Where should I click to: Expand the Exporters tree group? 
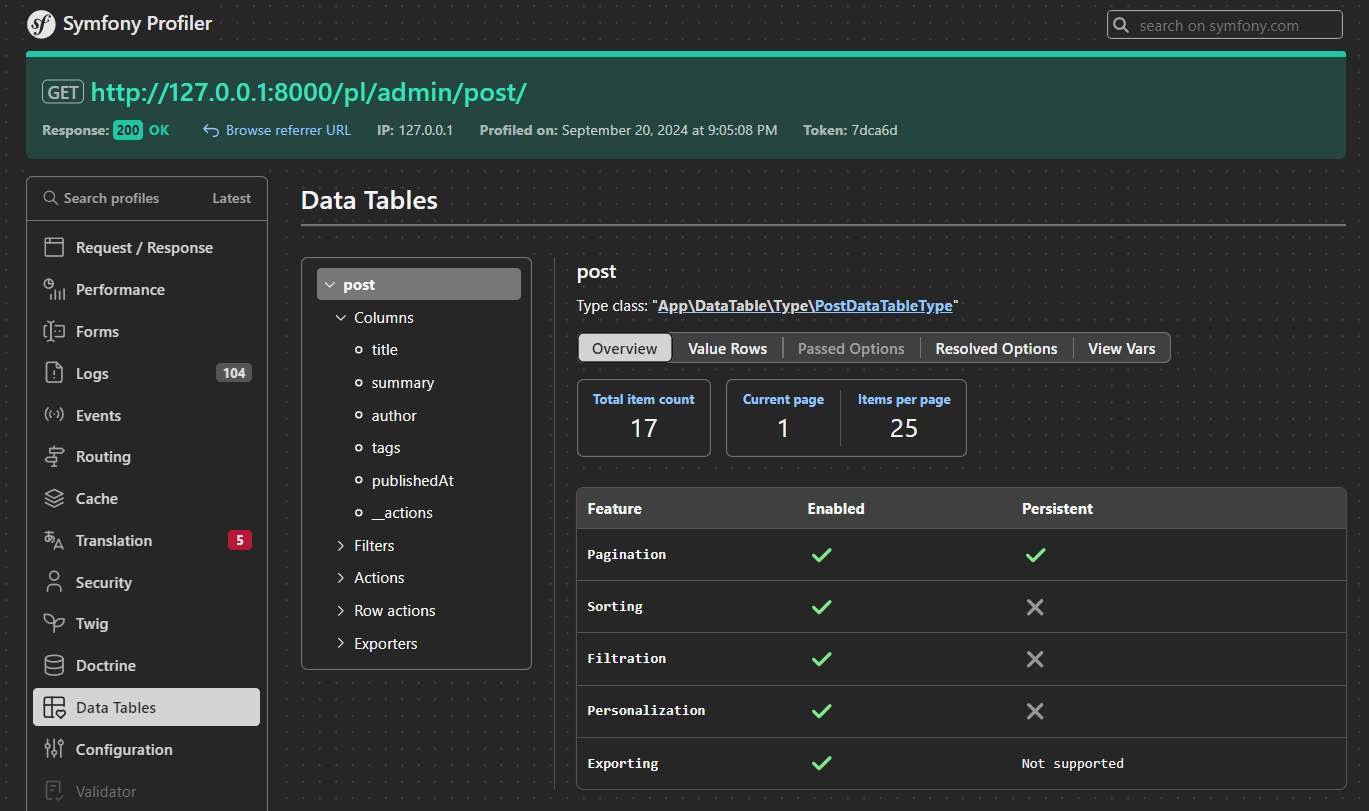(x=341, y=644)
